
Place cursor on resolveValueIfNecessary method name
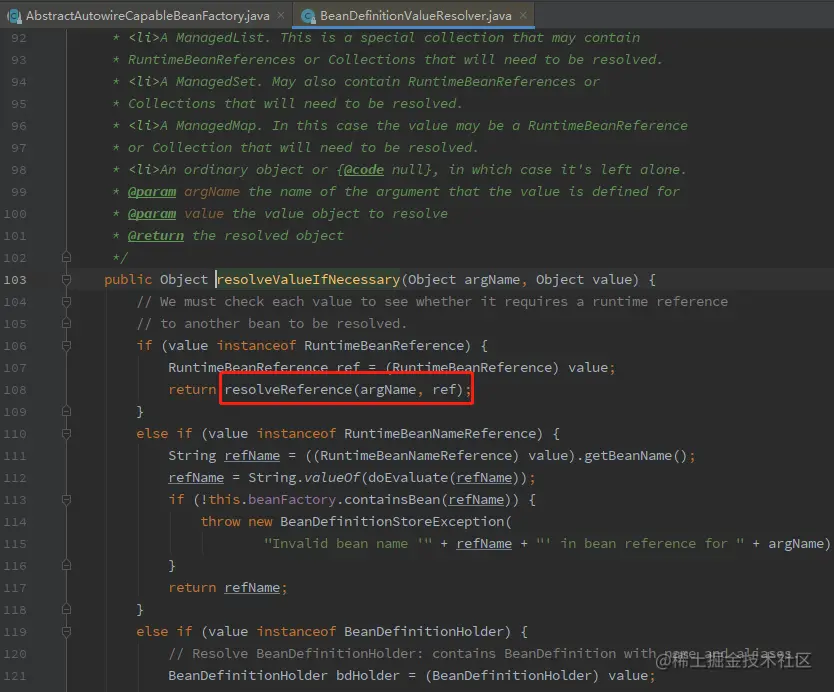coord(308,279)
